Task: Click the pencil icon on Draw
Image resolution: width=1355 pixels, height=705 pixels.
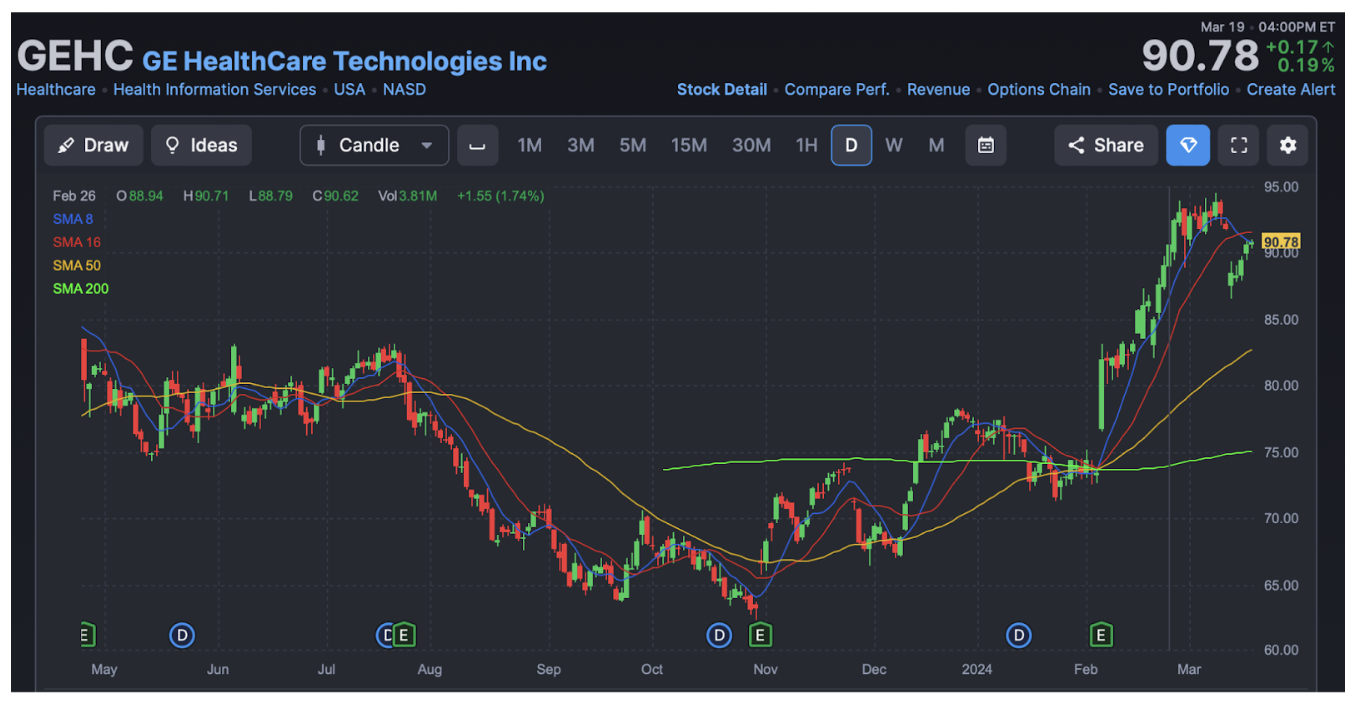Action: 66,146
